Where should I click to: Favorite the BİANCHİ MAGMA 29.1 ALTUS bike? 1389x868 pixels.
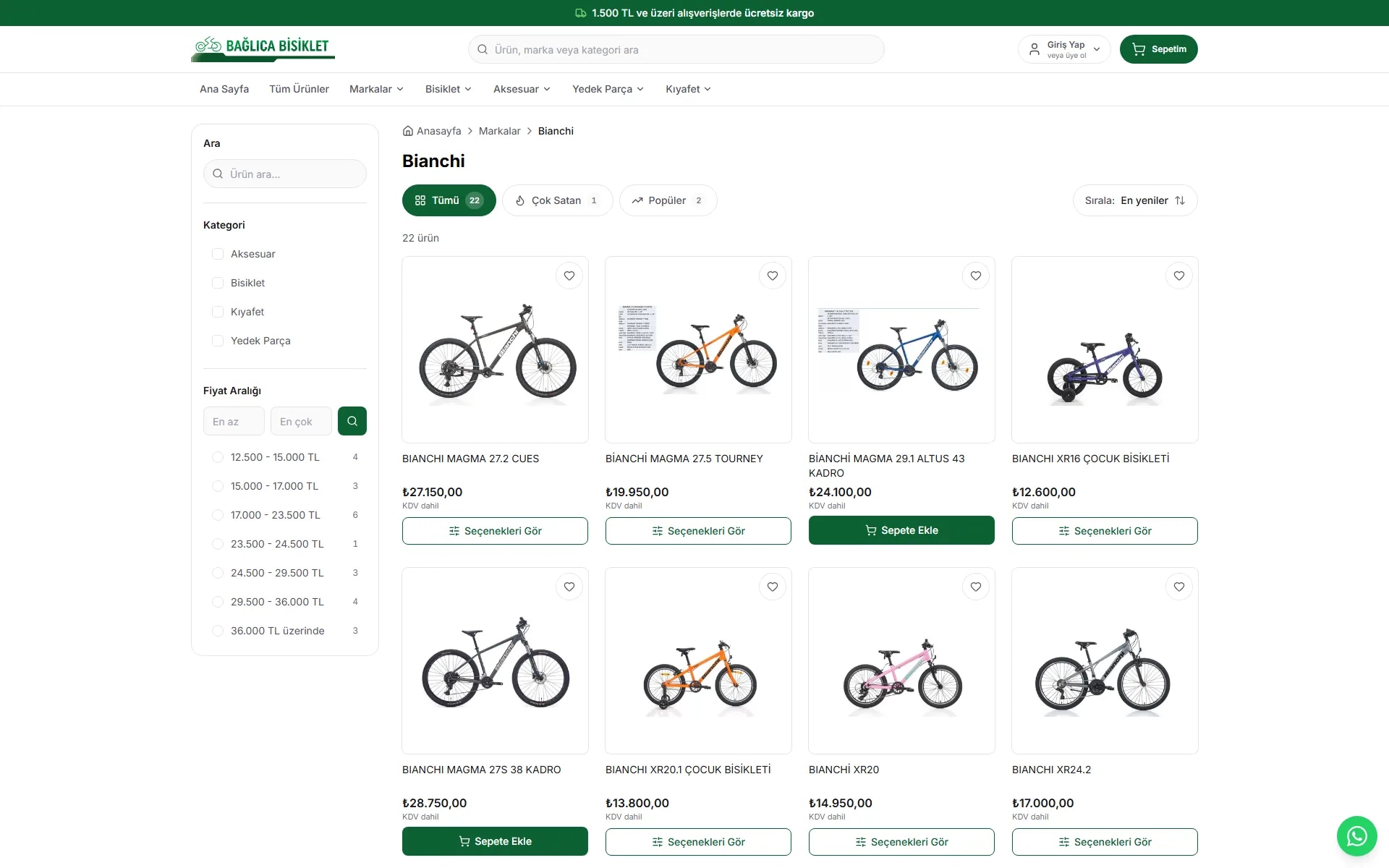[x=976, y=276]
